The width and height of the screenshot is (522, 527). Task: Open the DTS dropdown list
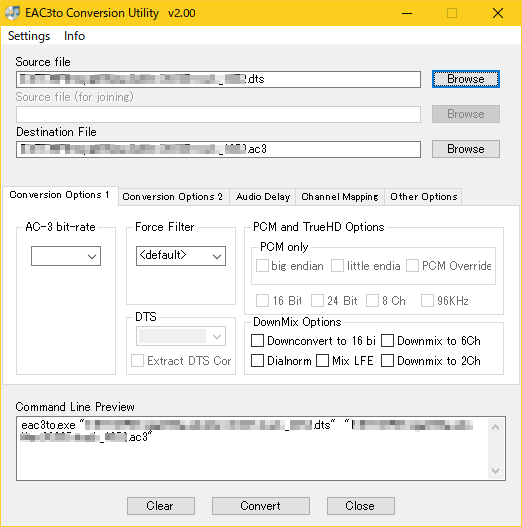point(181,336)
